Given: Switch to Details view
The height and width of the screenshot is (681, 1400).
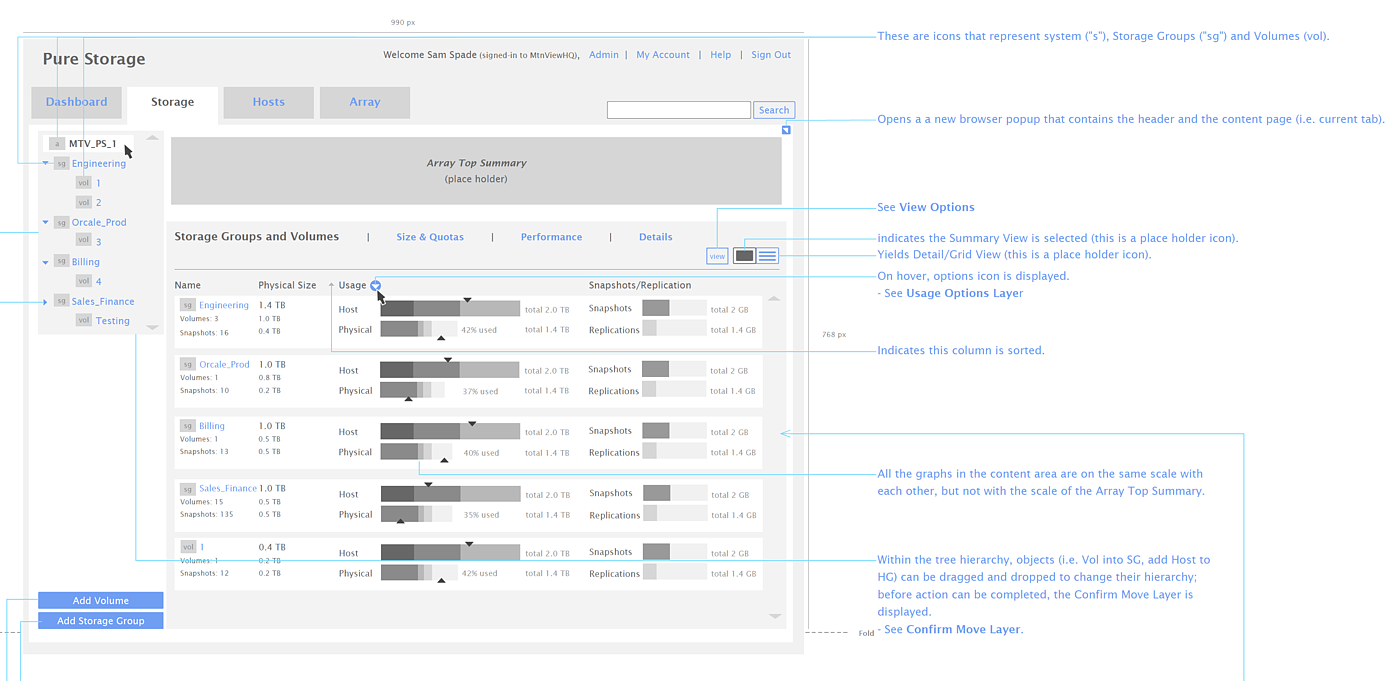Looking at the screenshot, I should [x=656, y=237].
